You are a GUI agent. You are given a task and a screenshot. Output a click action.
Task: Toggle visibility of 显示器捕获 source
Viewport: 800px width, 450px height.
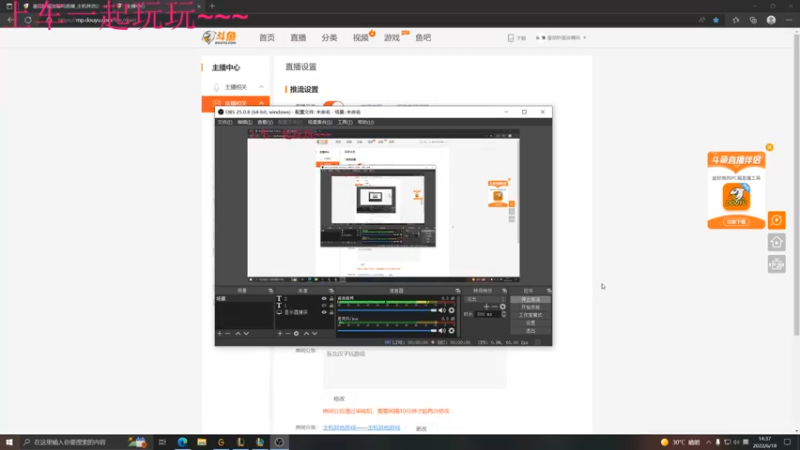(x=323, y=312)
